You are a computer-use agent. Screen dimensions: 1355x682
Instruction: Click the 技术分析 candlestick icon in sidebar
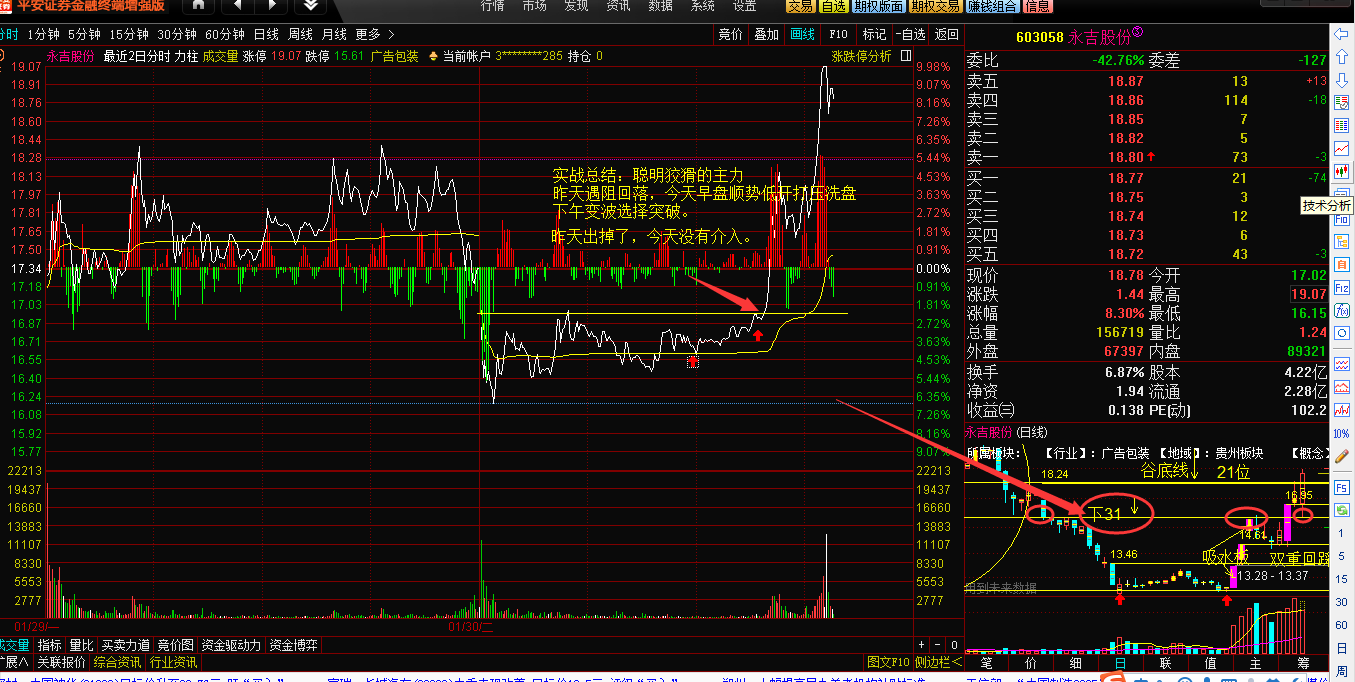[x=1342, y=171]
